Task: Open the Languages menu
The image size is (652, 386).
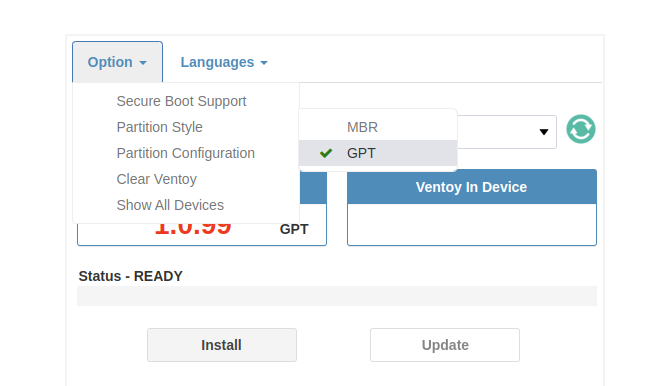Action: click(x=224, y=62)
